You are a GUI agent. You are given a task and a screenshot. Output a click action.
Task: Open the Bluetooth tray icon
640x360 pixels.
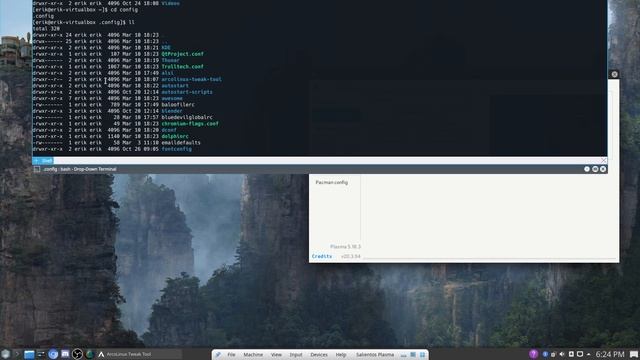tap(545, 354)
